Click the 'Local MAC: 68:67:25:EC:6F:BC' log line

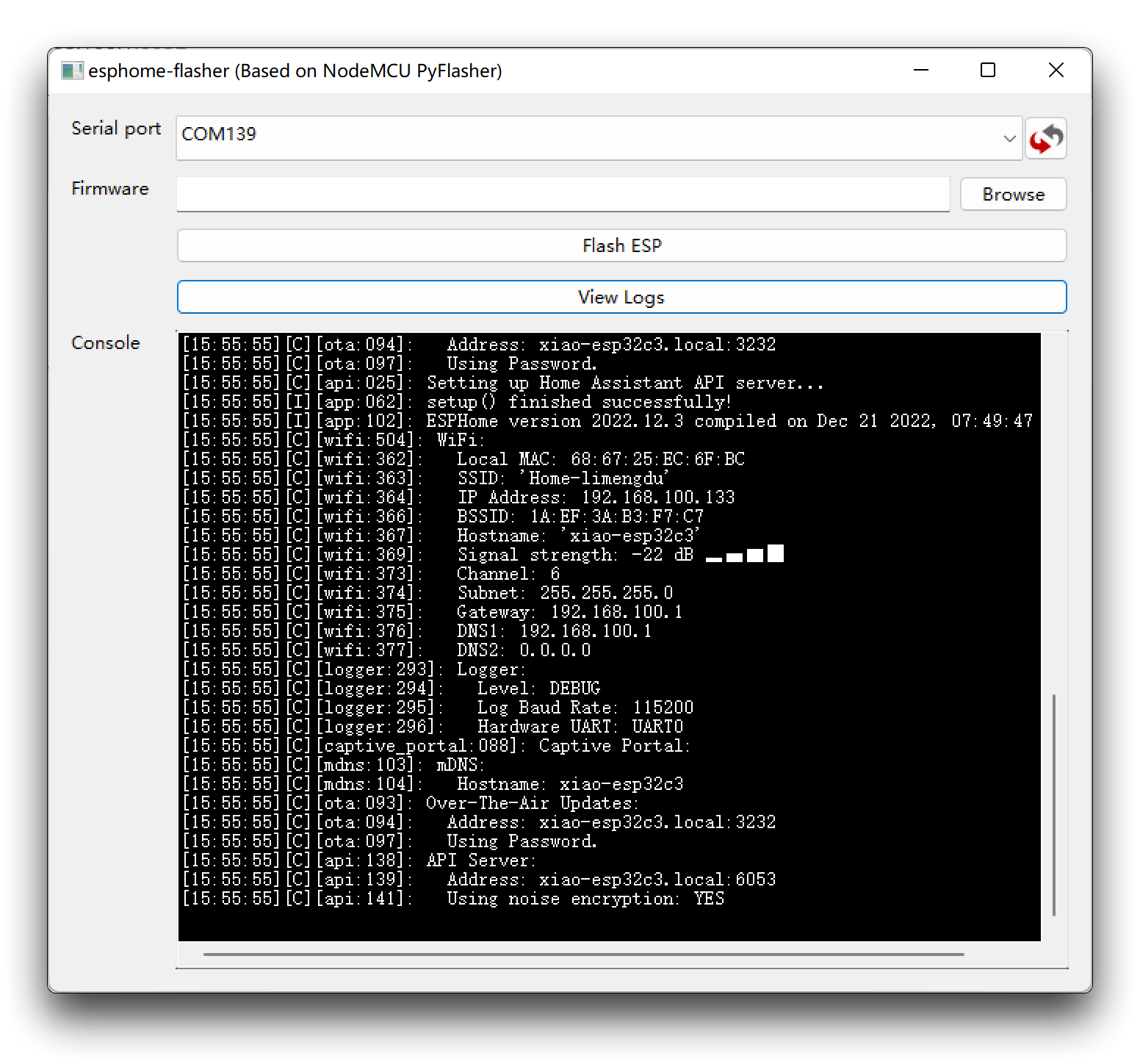tap(463, 459)
